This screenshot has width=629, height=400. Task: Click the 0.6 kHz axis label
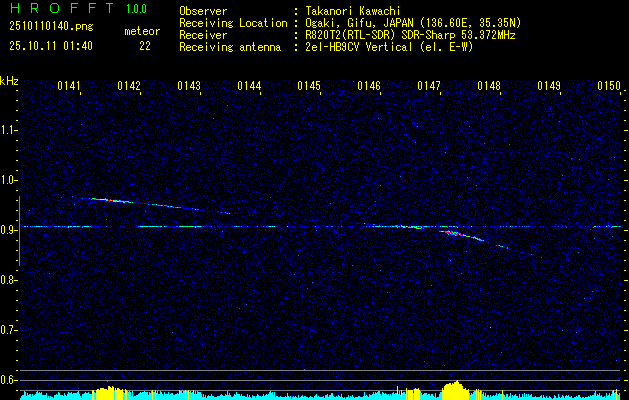click(x=8, y=380)
